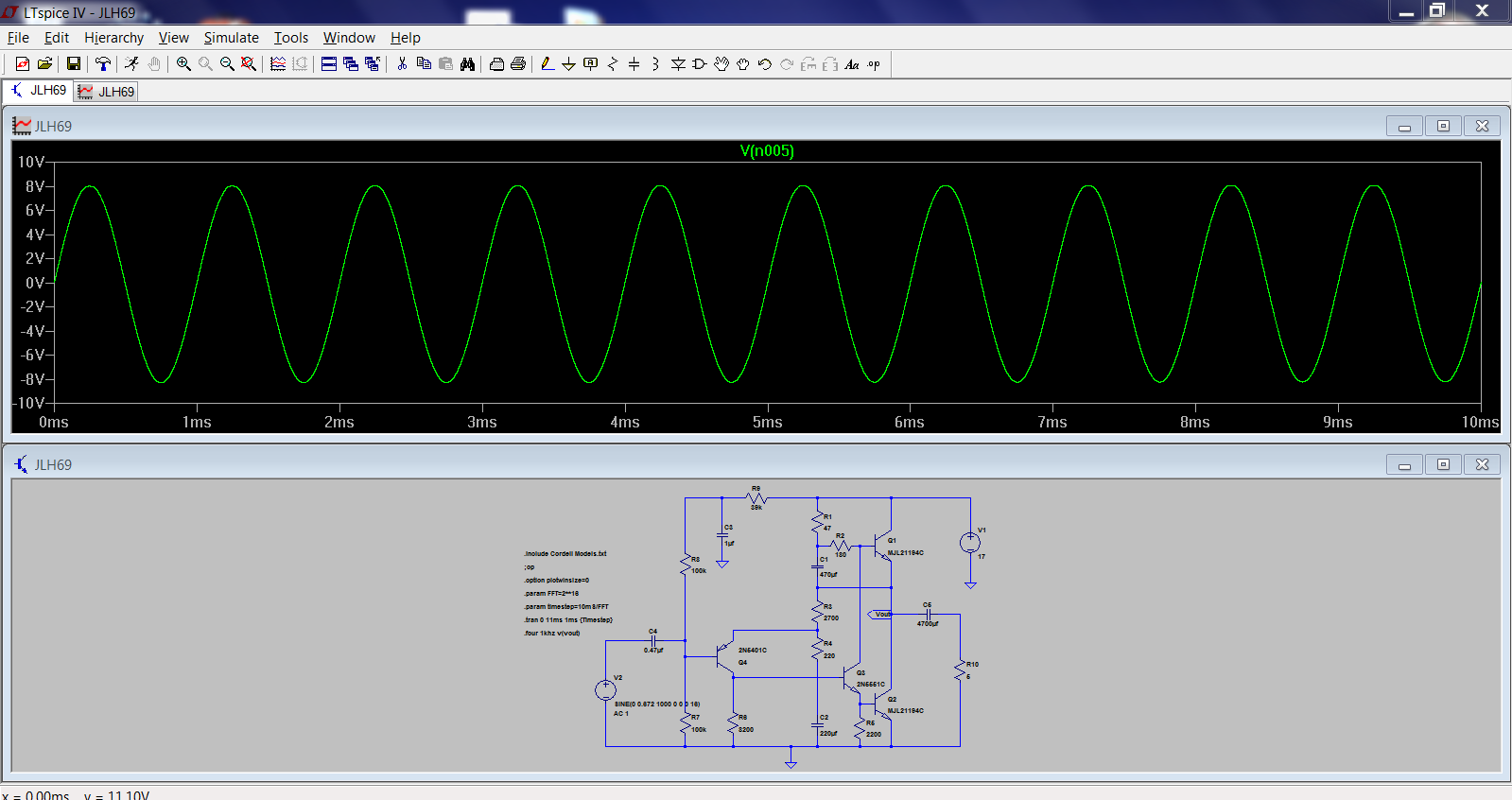Run the simulation with the running man icon

click(x=131, y=64)
